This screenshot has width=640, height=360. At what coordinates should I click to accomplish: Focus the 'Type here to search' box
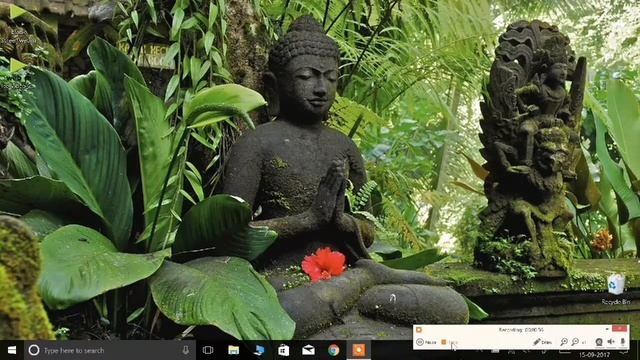[x=110, y=350]
